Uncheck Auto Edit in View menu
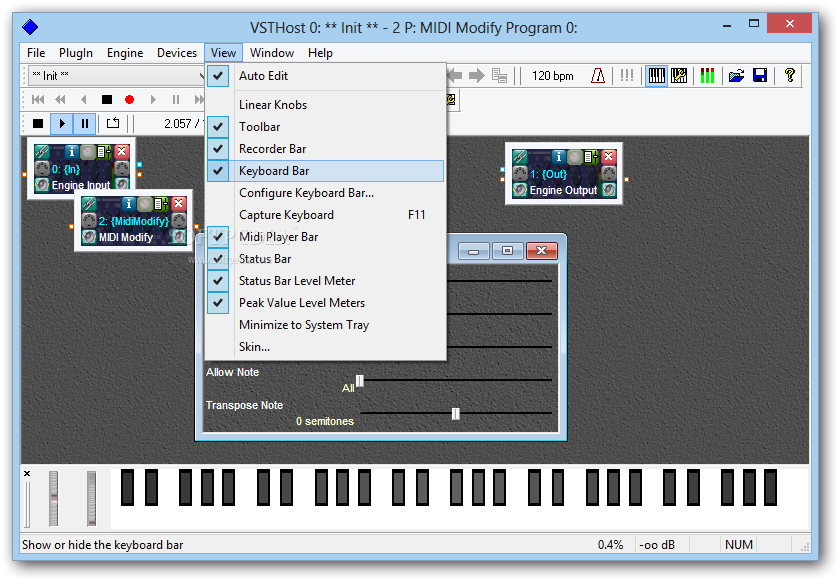Image resolution: width=839 pixels, height=581 pixels. pyautogui.click(x=326, y=75)
